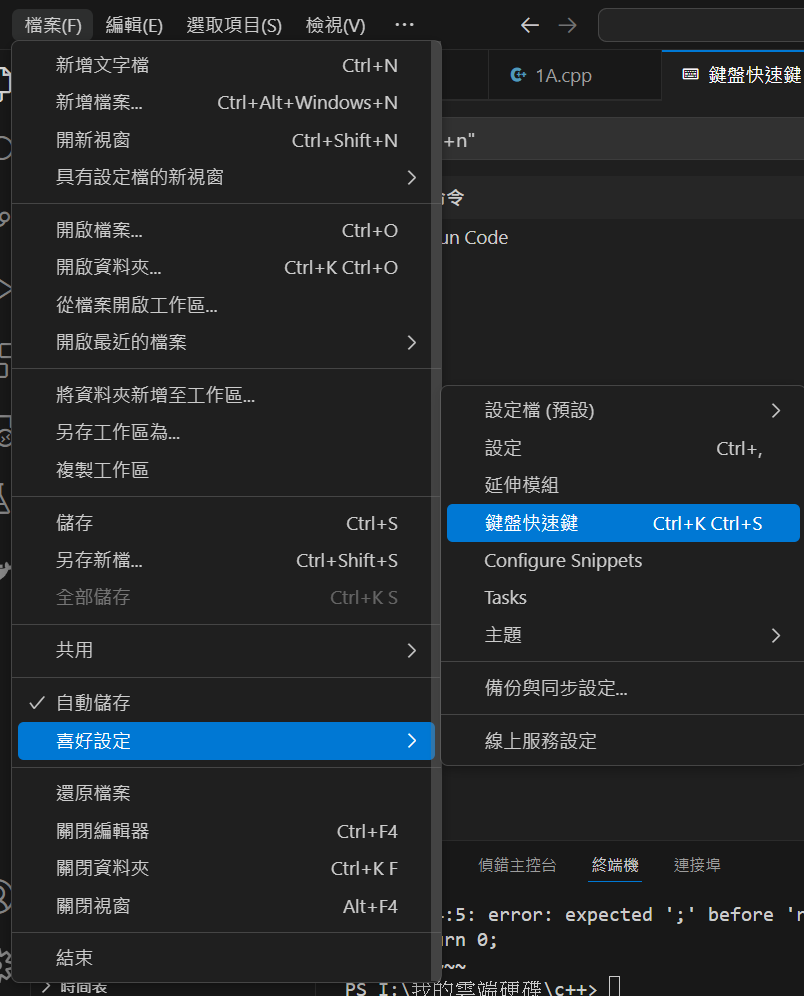Open 延伸模組 in the preferences submenu
This screenshot has height=996, width=804.
(623, 485)
